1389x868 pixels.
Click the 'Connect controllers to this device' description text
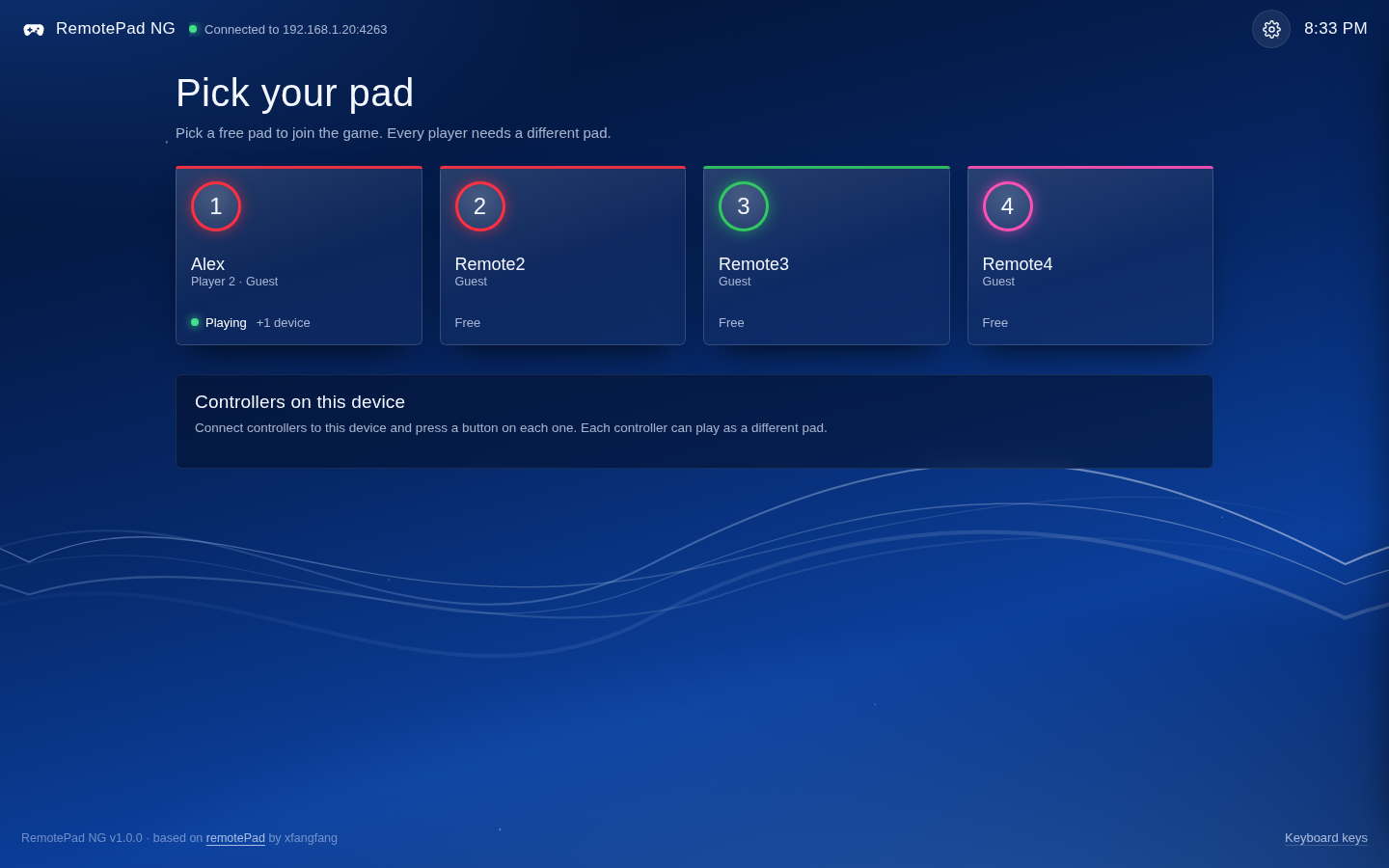tap(511, 428)
